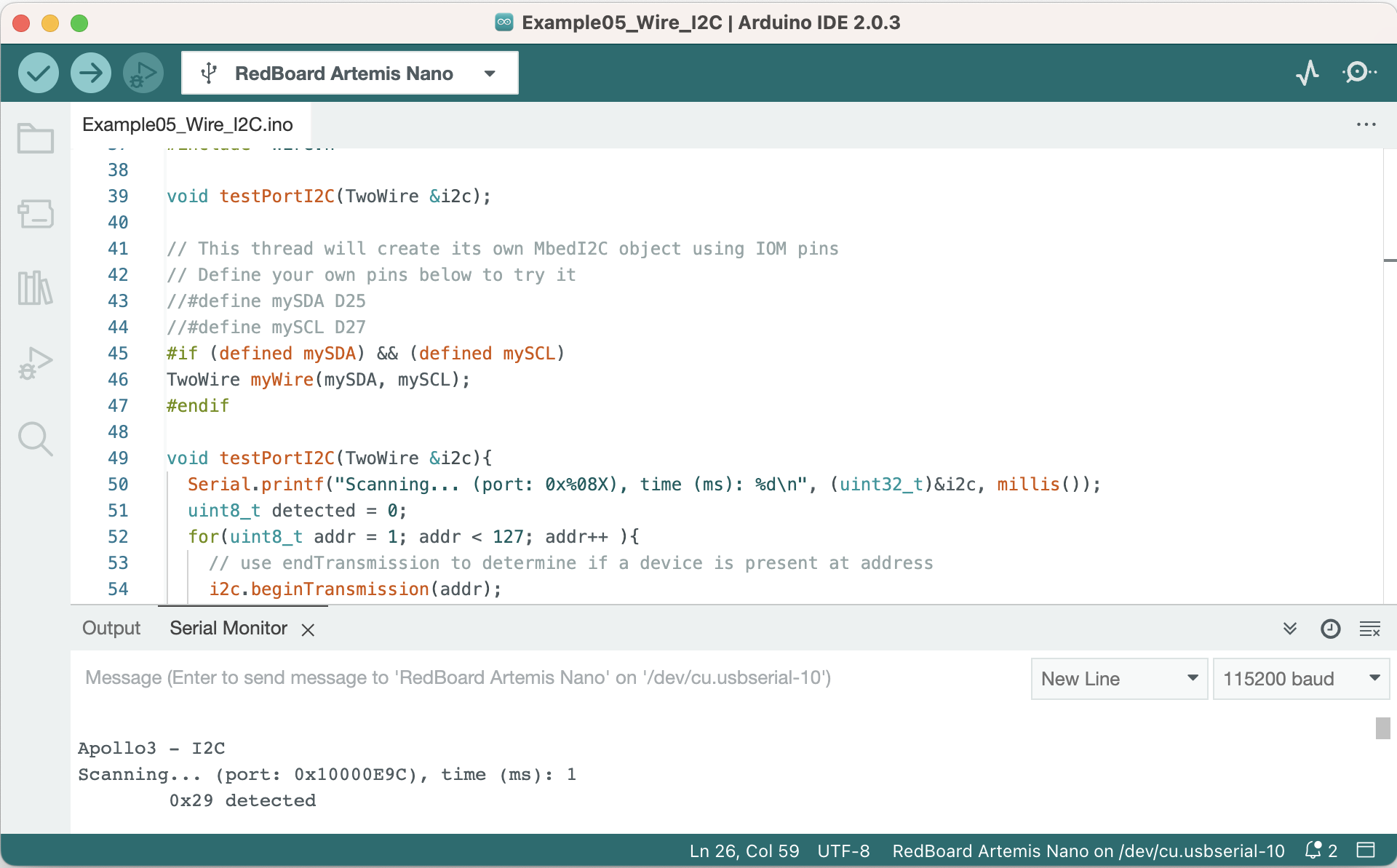Start debugging with the toolbar debug icon
1397x868 pixels.
click(x=143, y=73)
